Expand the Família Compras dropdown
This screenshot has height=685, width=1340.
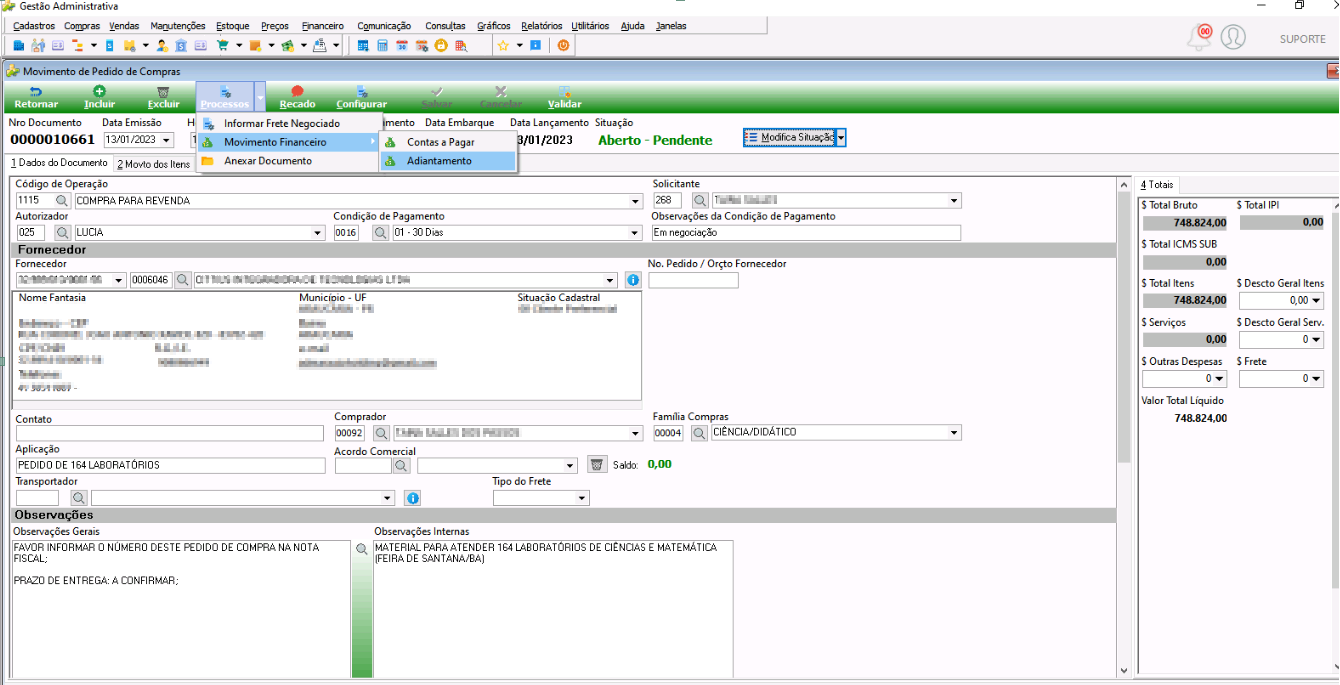point(955,434)
